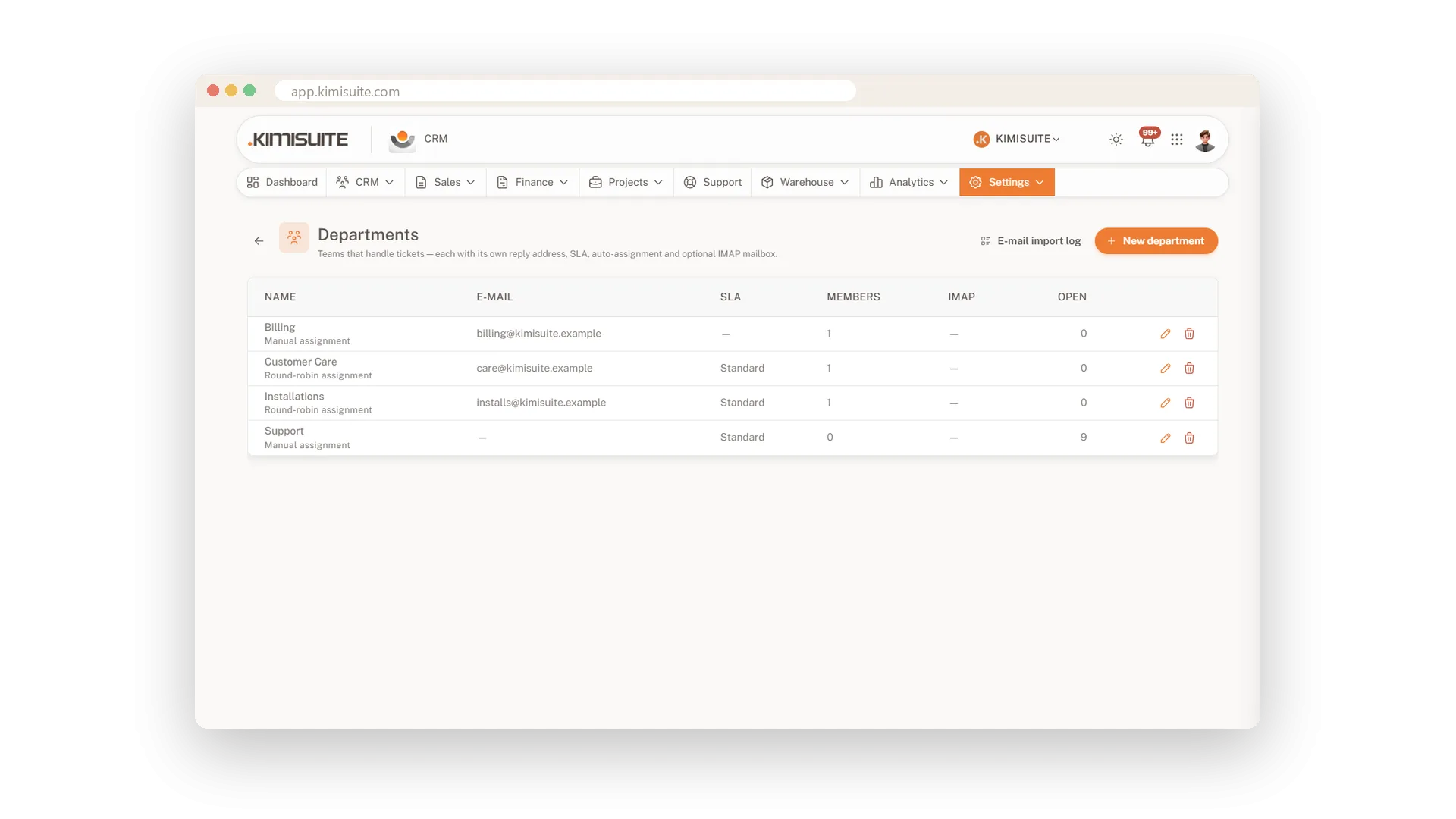The height and width of the screenshot is (819, 1456).
Task: Click the OPEN column header
Action: (1072, 297)
